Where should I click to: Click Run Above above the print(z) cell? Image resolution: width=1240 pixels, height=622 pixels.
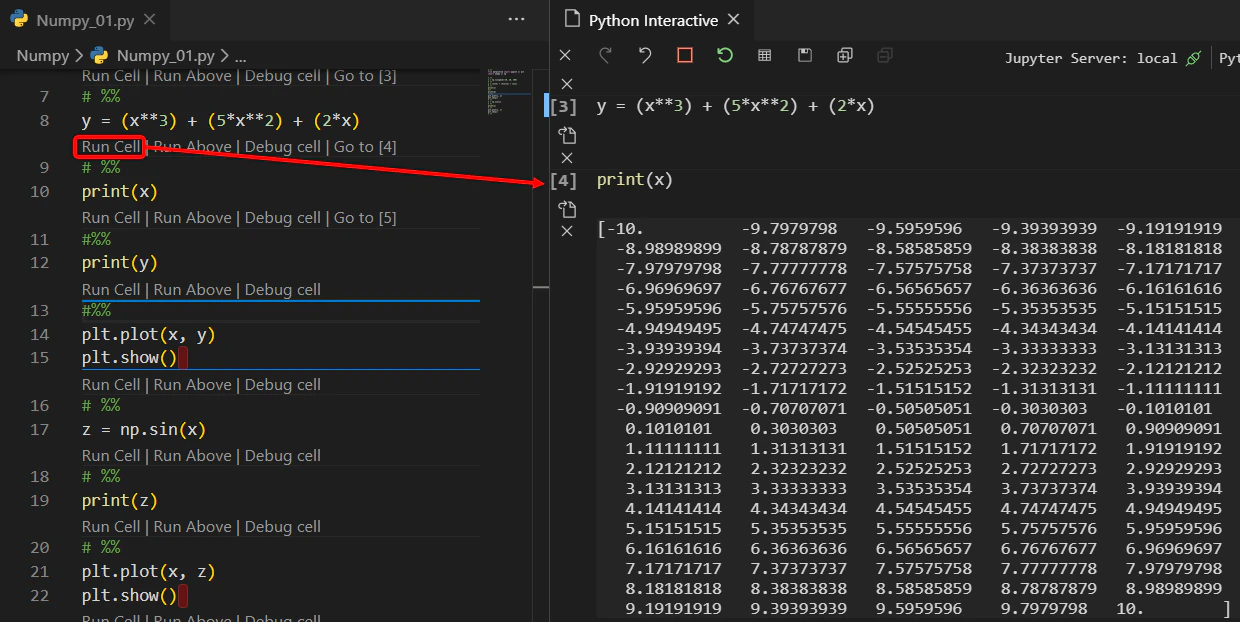click(192, 456)
